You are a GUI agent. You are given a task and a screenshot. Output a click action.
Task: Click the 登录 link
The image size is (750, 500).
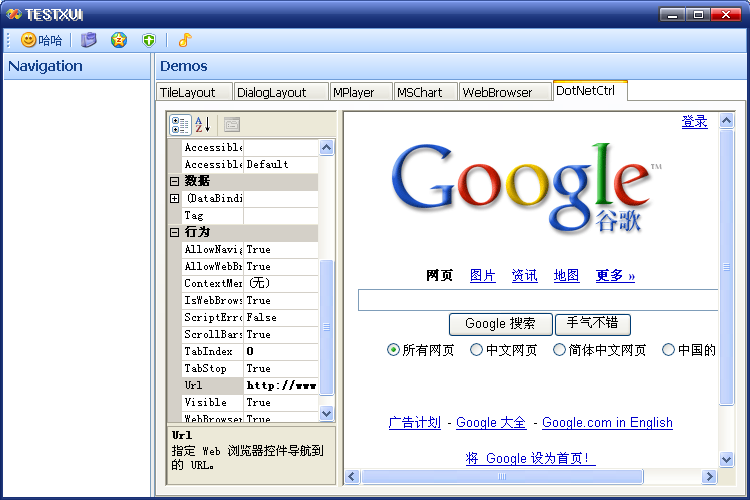point(694,122)
